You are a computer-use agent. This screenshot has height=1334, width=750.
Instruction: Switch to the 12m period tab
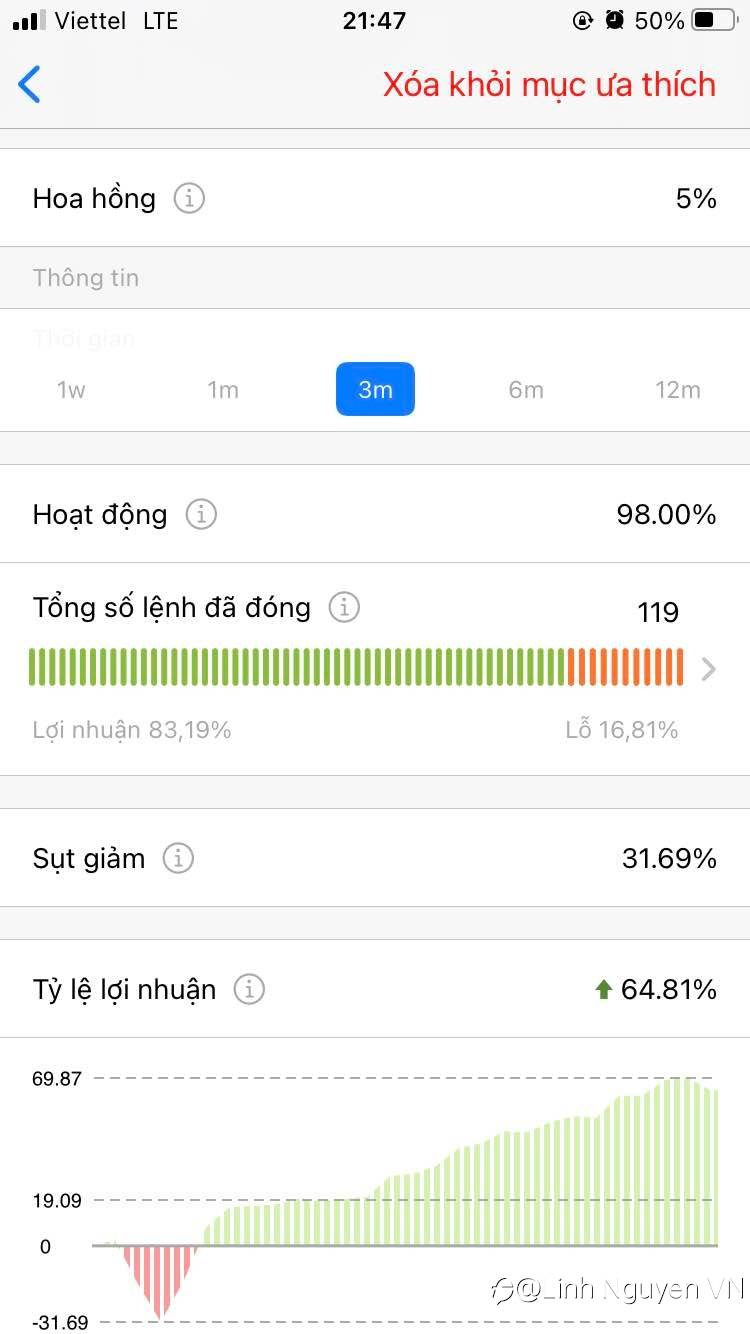pos(678,390)
